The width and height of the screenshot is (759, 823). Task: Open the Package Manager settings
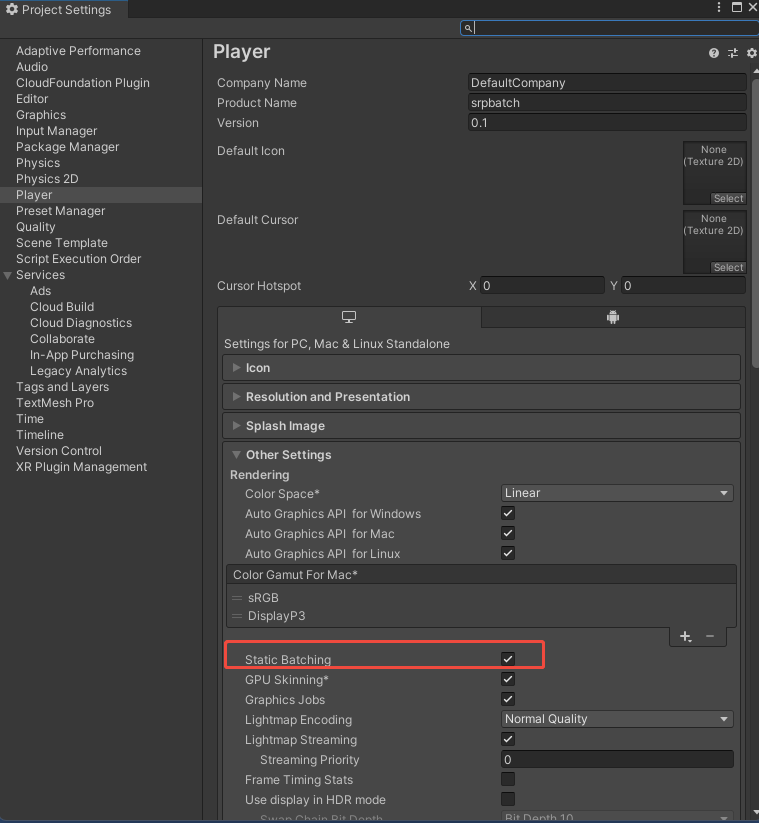pos(68,147)
